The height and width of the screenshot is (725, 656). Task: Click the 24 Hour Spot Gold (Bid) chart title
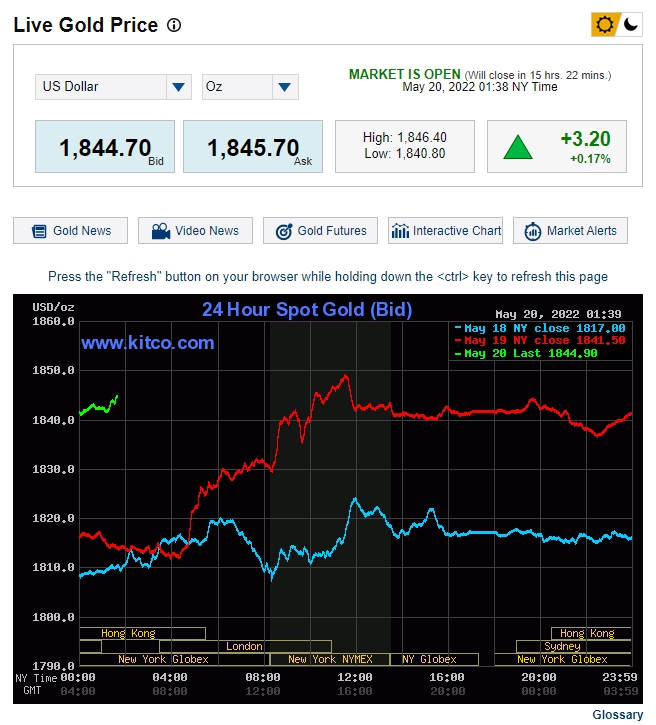[x=307, y=309]
